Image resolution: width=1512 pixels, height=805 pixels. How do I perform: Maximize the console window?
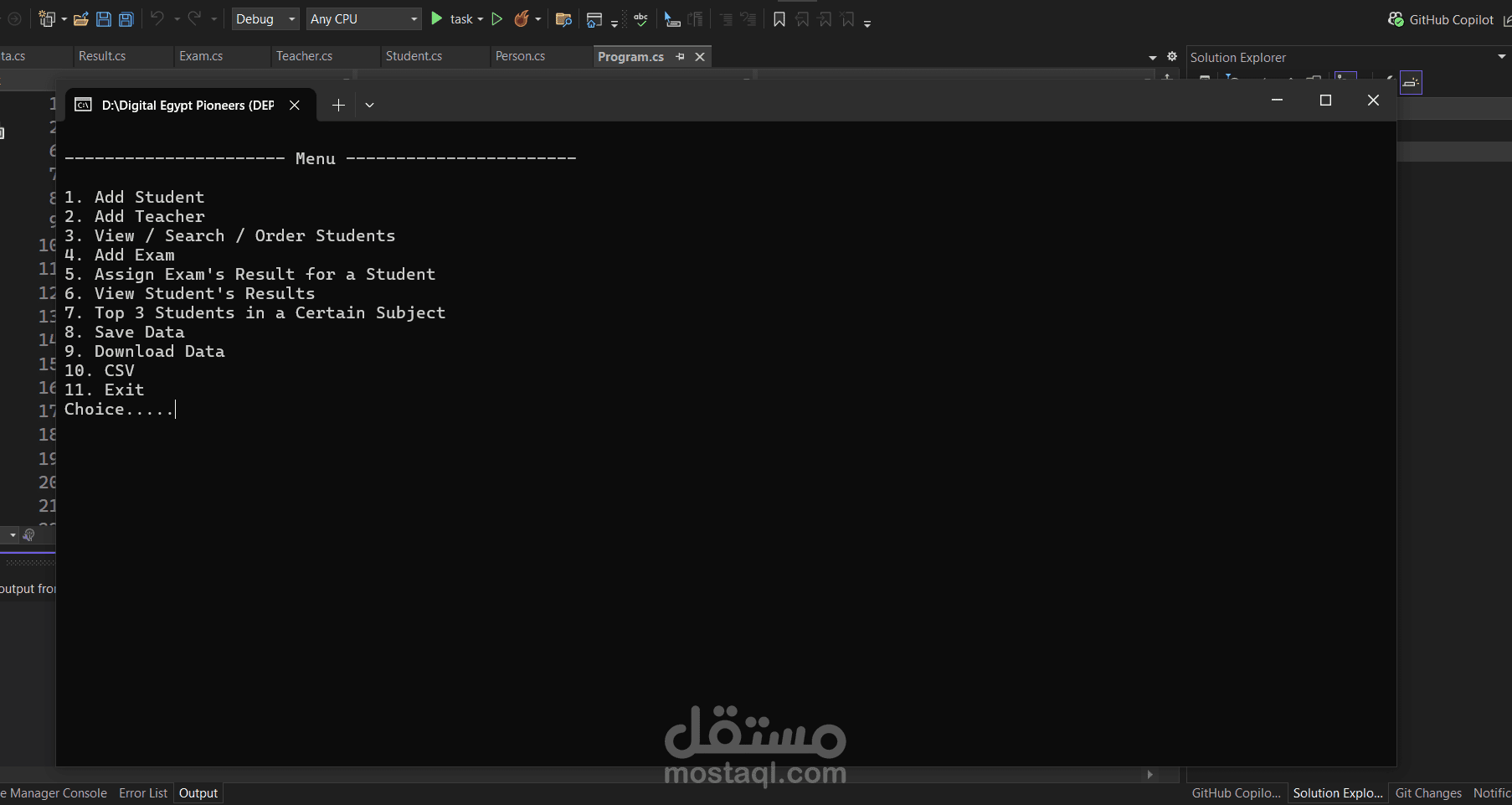coord(1325,101)
